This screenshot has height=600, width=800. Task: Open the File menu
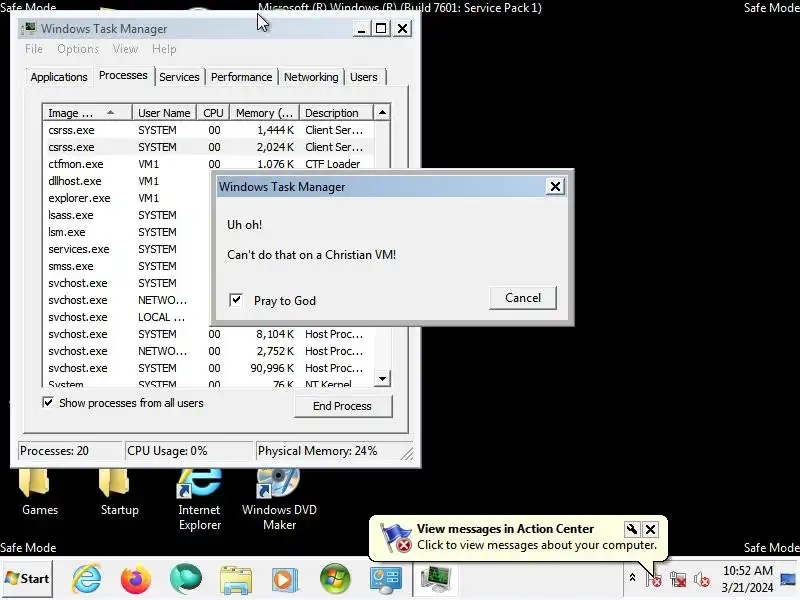(x=34, y=49)
